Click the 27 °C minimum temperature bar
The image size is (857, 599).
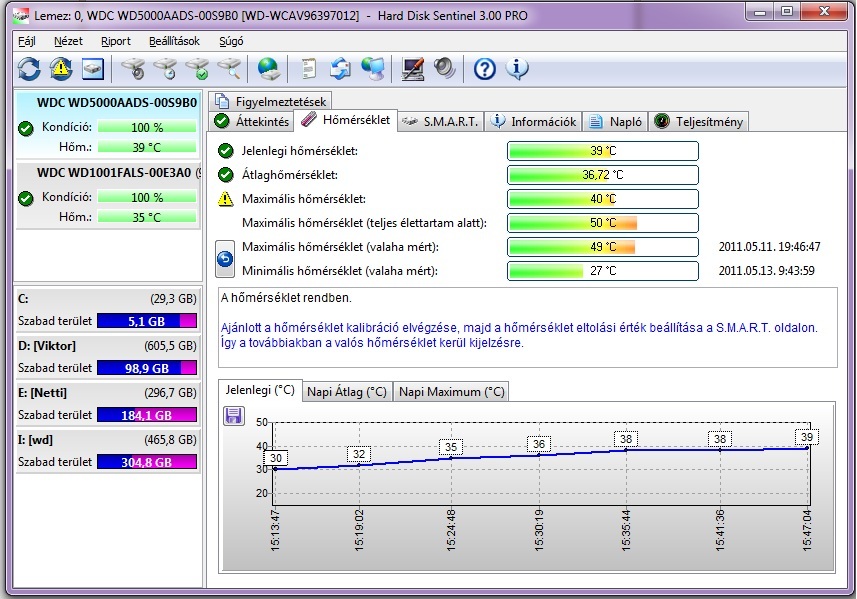click(x=603, y=271)
